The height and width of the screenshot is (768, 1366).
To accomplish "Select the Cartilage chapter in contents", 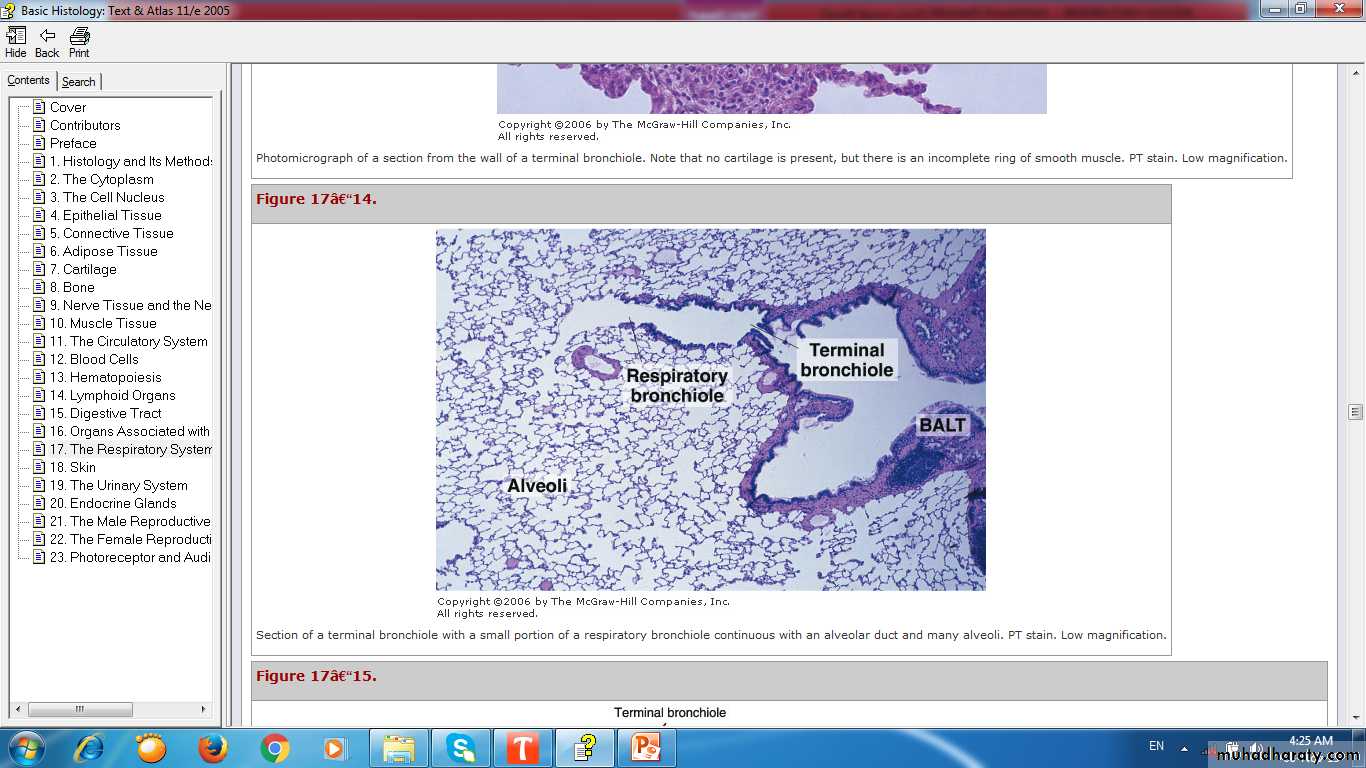I will click(x=89, y=269).
